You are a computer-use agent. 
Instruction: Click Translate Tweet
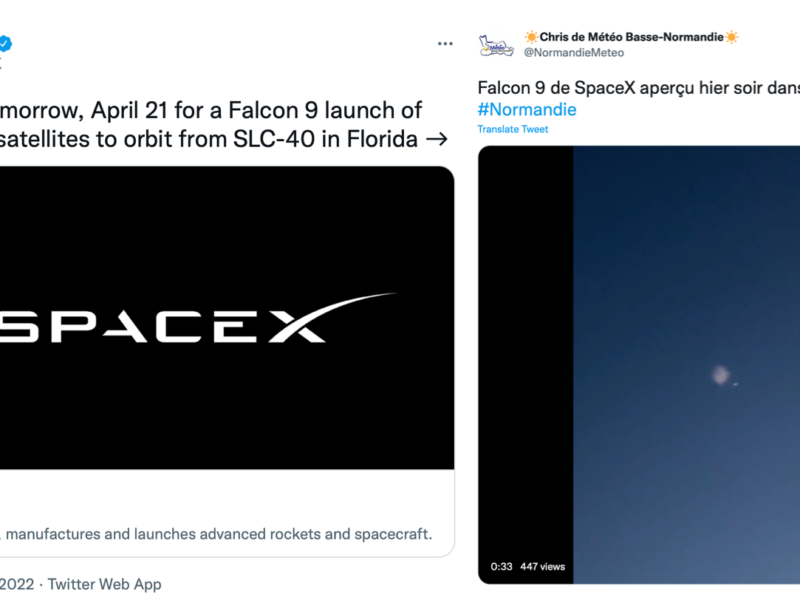point(513,130)
